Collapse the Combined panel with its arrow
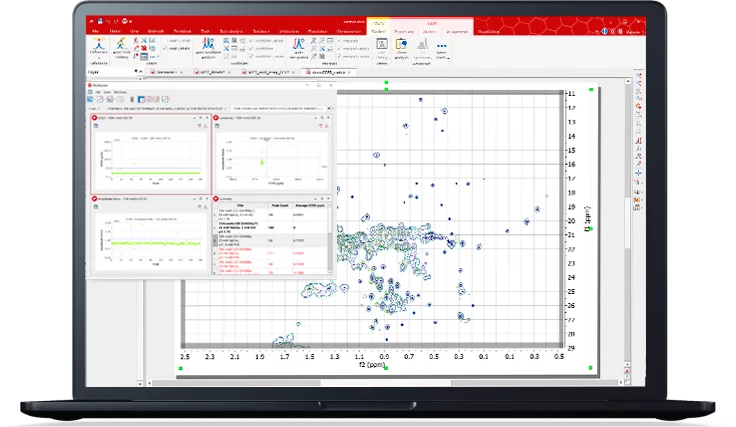 tap(315, 118)
